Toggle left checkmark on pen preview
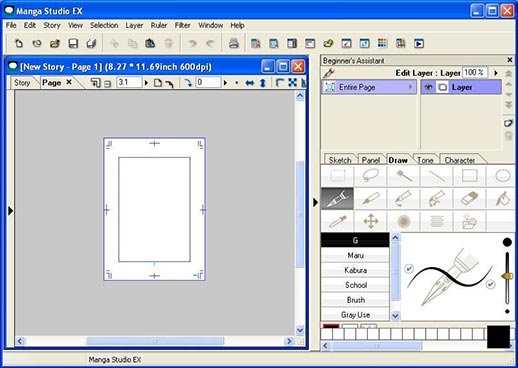The height and width of the screenshot is (368, 518). [409, 268]
